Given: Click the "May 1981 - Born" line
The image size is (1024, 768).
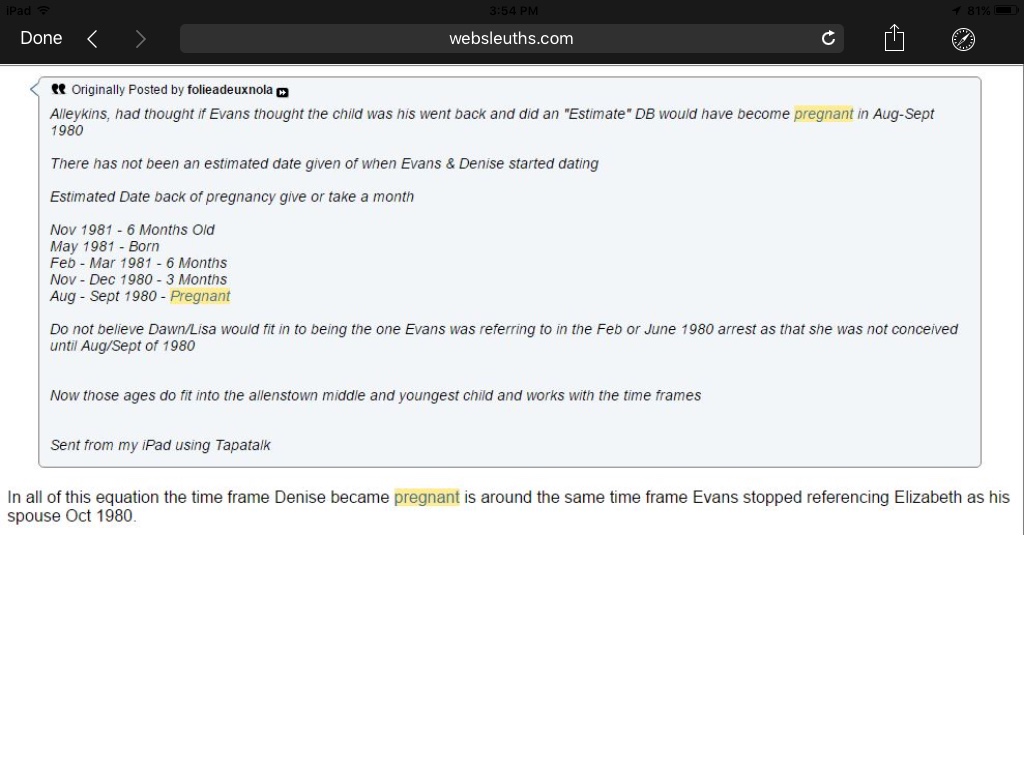Looking at the screenshot, I should [105, 246].
